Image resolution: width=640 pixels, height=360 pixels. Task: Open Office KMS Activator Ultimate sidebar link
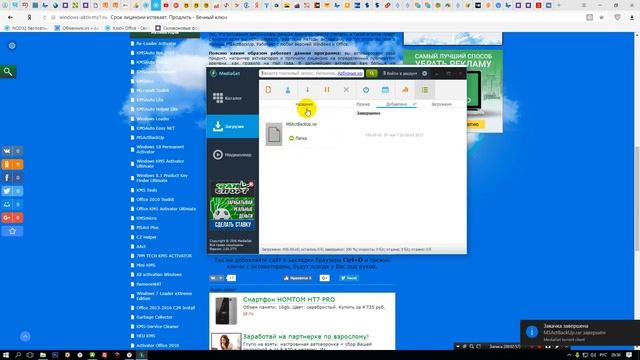(166, 209)
